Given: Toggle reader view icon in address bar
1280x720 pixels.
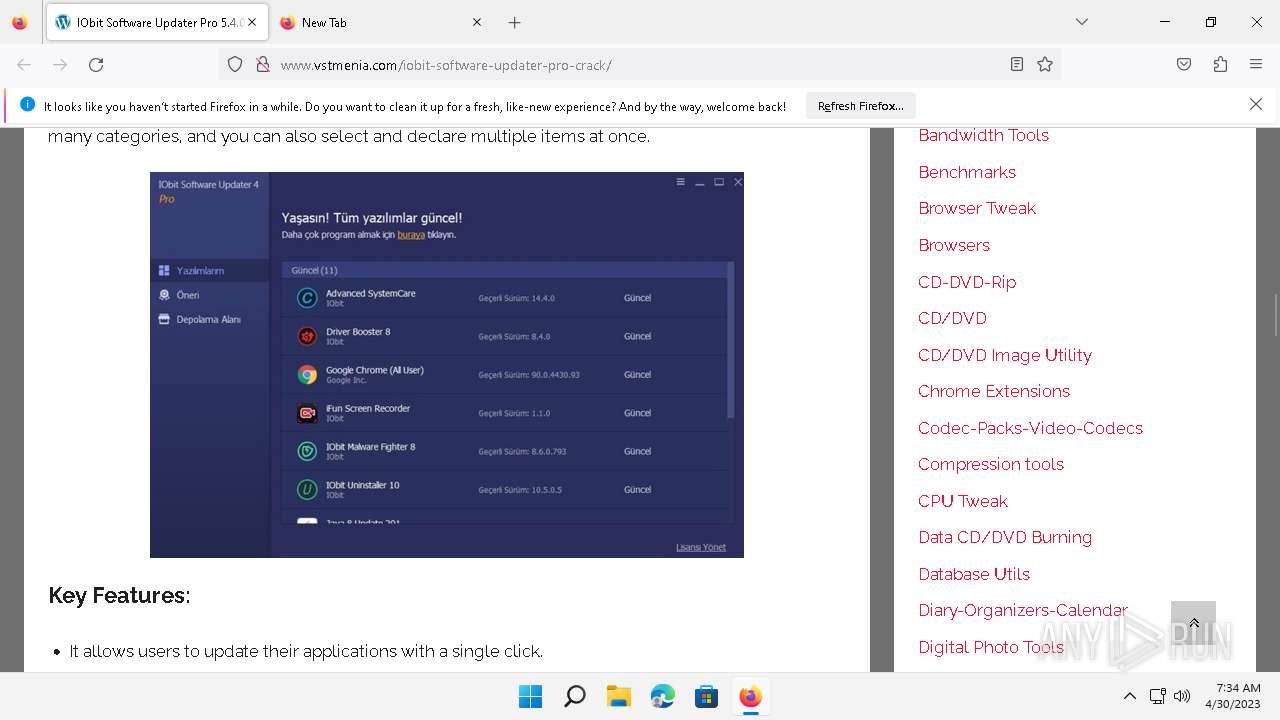Looking at the screenshot, I should click(x=1016, y=65).
